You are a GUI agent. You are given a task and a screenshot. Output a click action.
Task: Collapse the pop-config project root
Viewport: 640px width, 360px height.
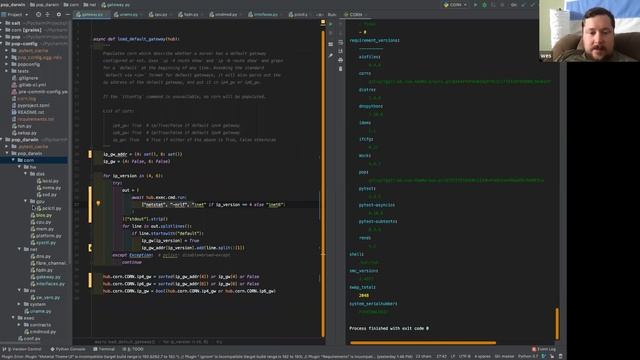point(2,44)
